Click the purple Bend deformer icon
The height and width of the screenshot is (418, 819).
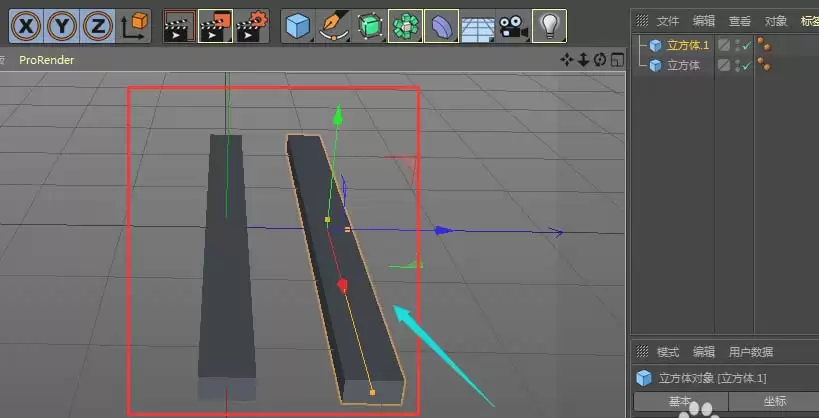pos(441,26)
